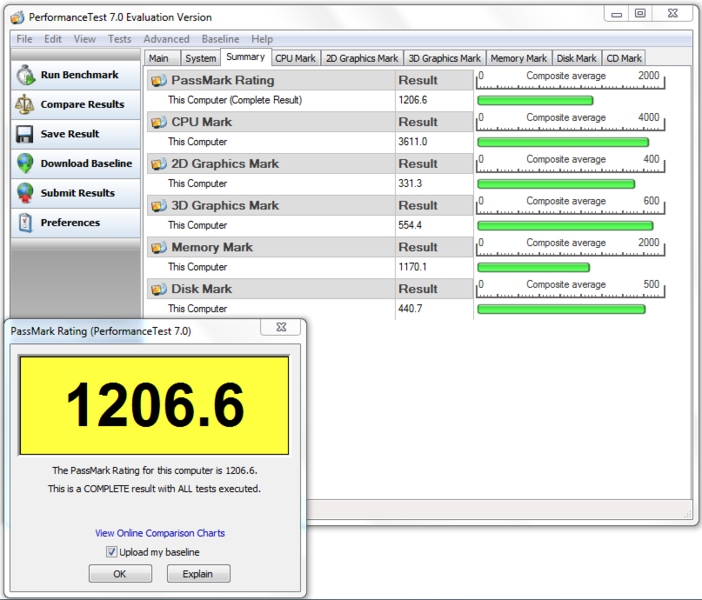Click the Download Baseline label
This screenshot has height=600, width=702.
pyautogui.click(x=86, y=163)
